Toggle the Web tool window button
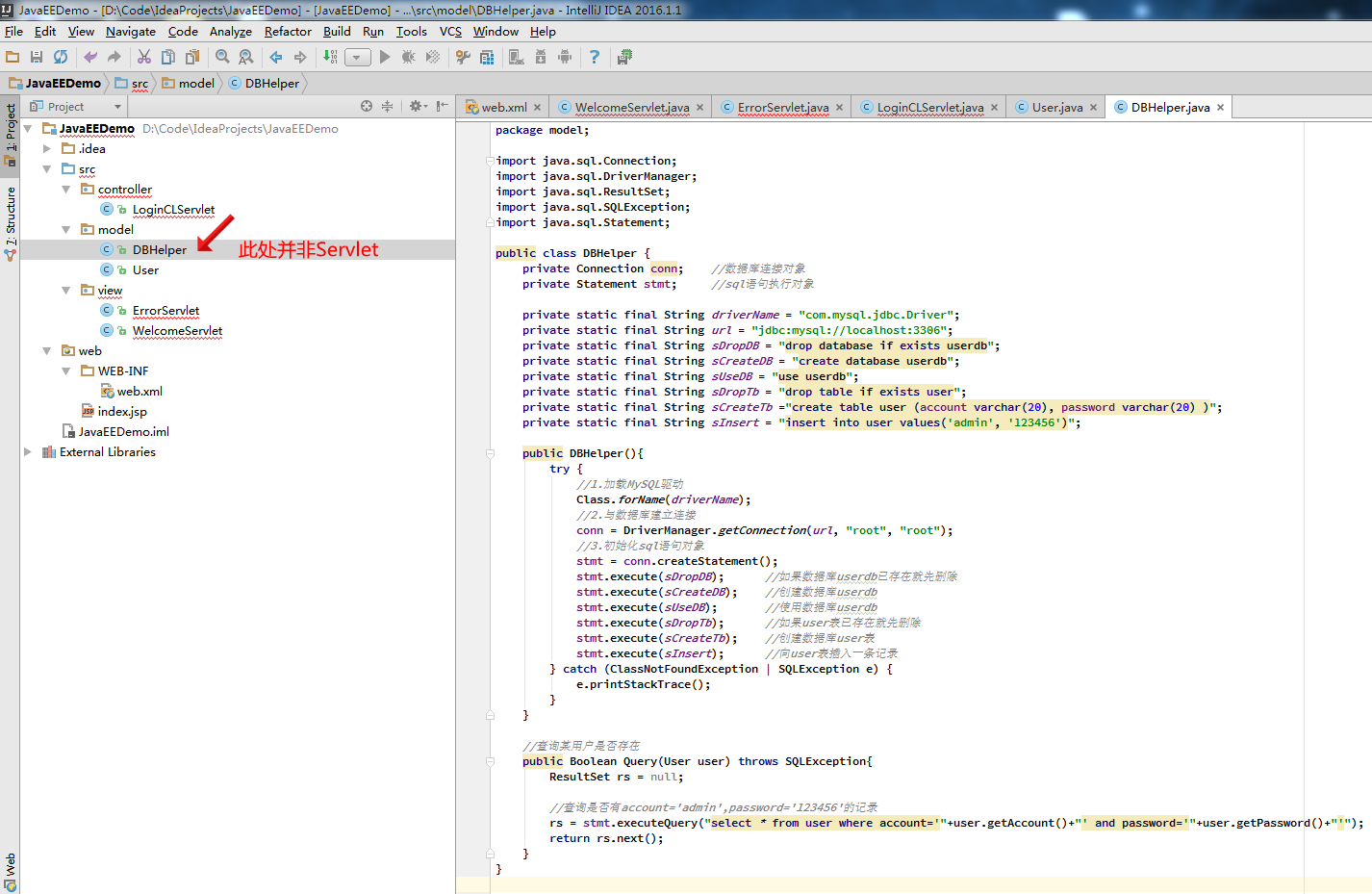This screenshot has width=1372, height=894. tap(11, 871)
